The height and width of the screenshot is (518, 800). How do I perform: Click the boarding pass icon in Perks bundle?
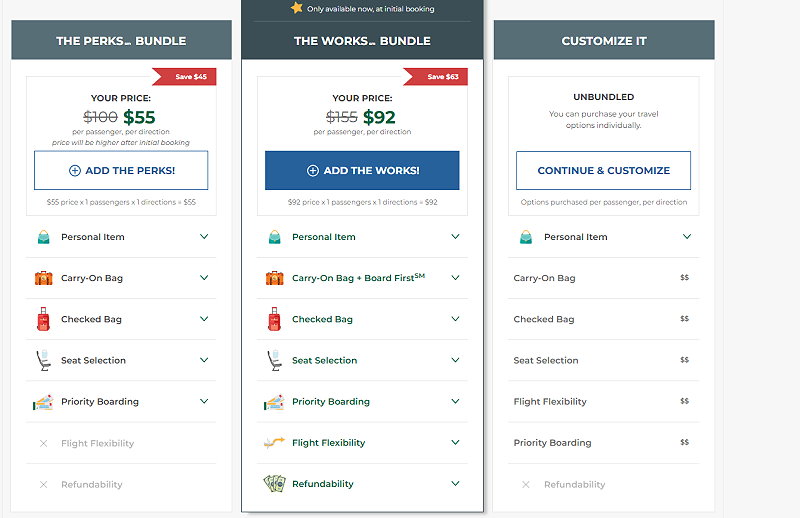43,402
